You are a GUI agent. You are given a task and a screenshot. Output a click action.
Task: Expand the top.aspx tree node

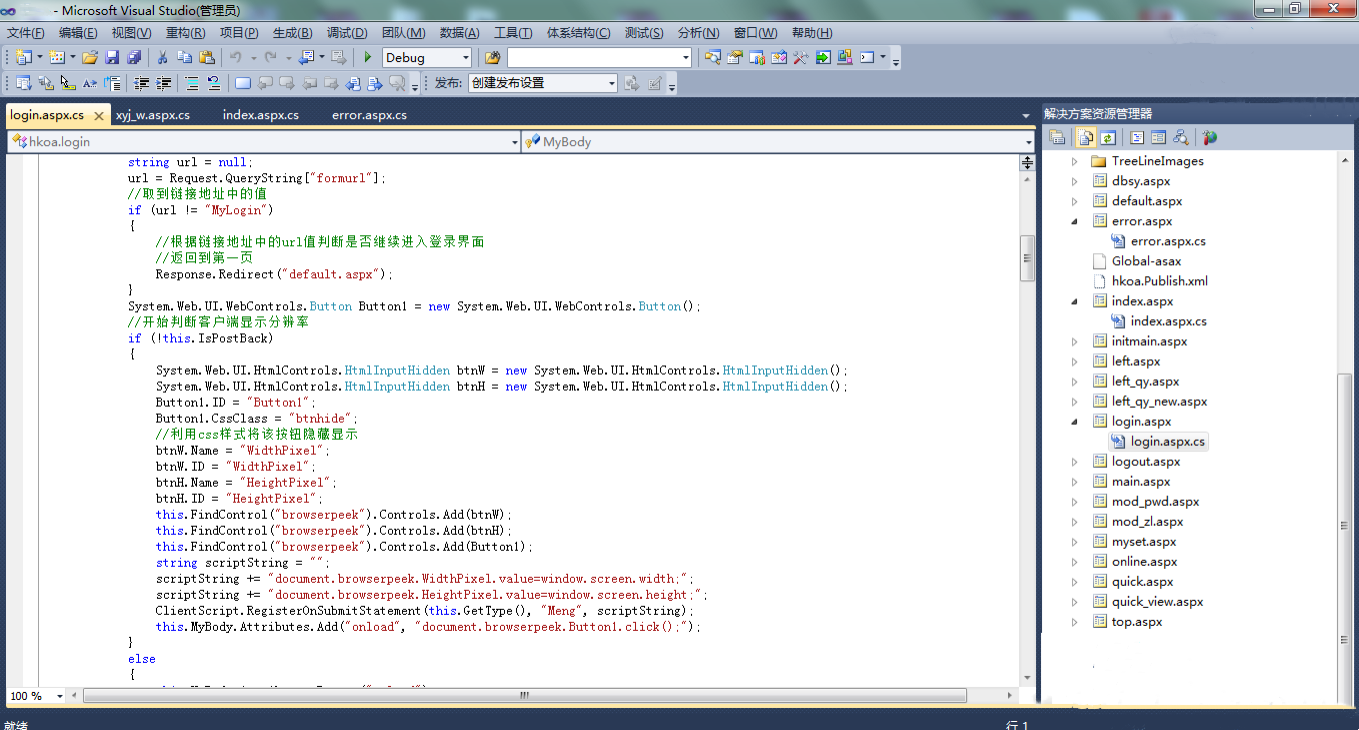1075,621
